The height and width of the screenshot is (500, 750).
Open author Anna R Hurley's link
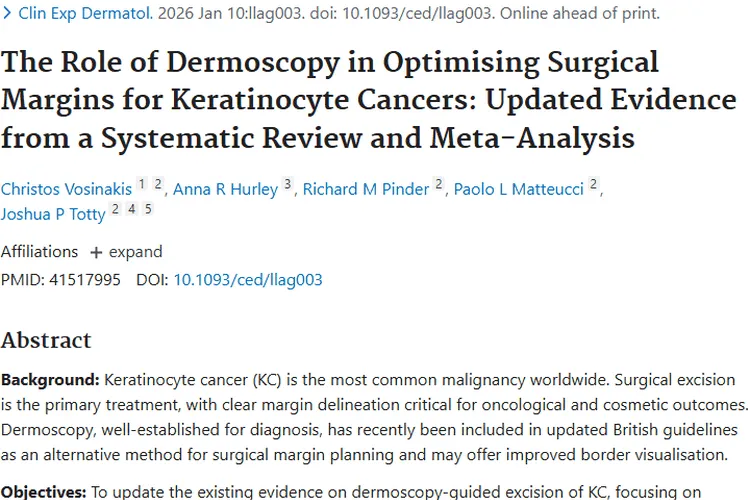point(226,189)
